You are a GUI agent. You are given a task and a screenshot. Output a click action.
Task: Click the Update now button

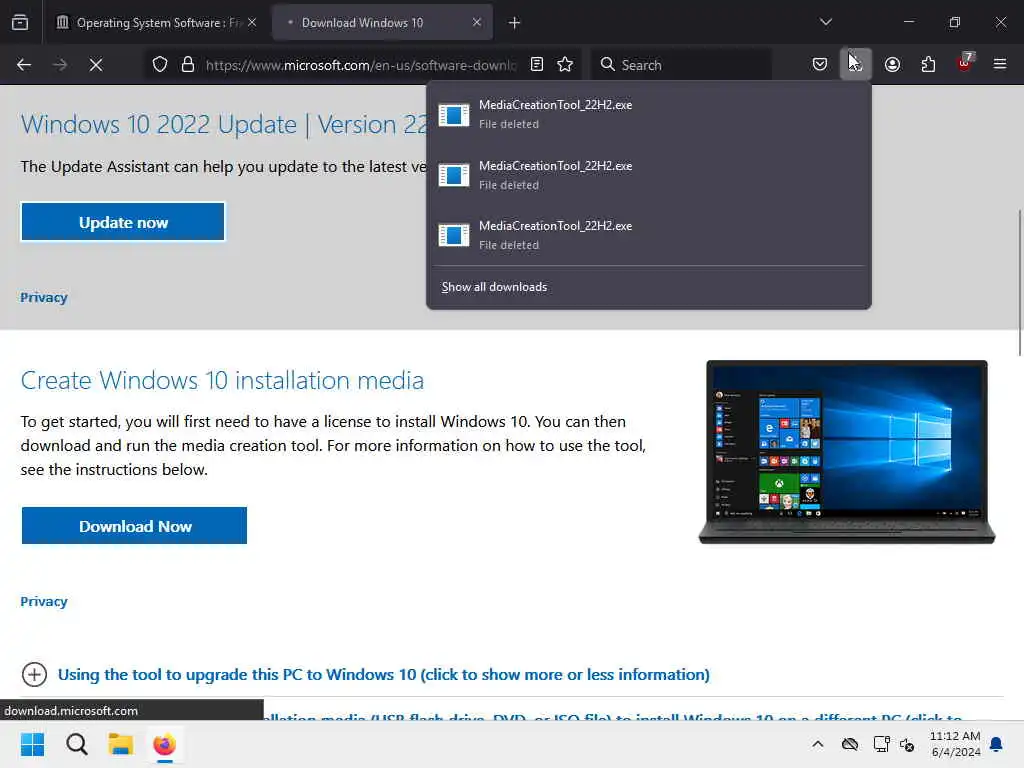123,222
